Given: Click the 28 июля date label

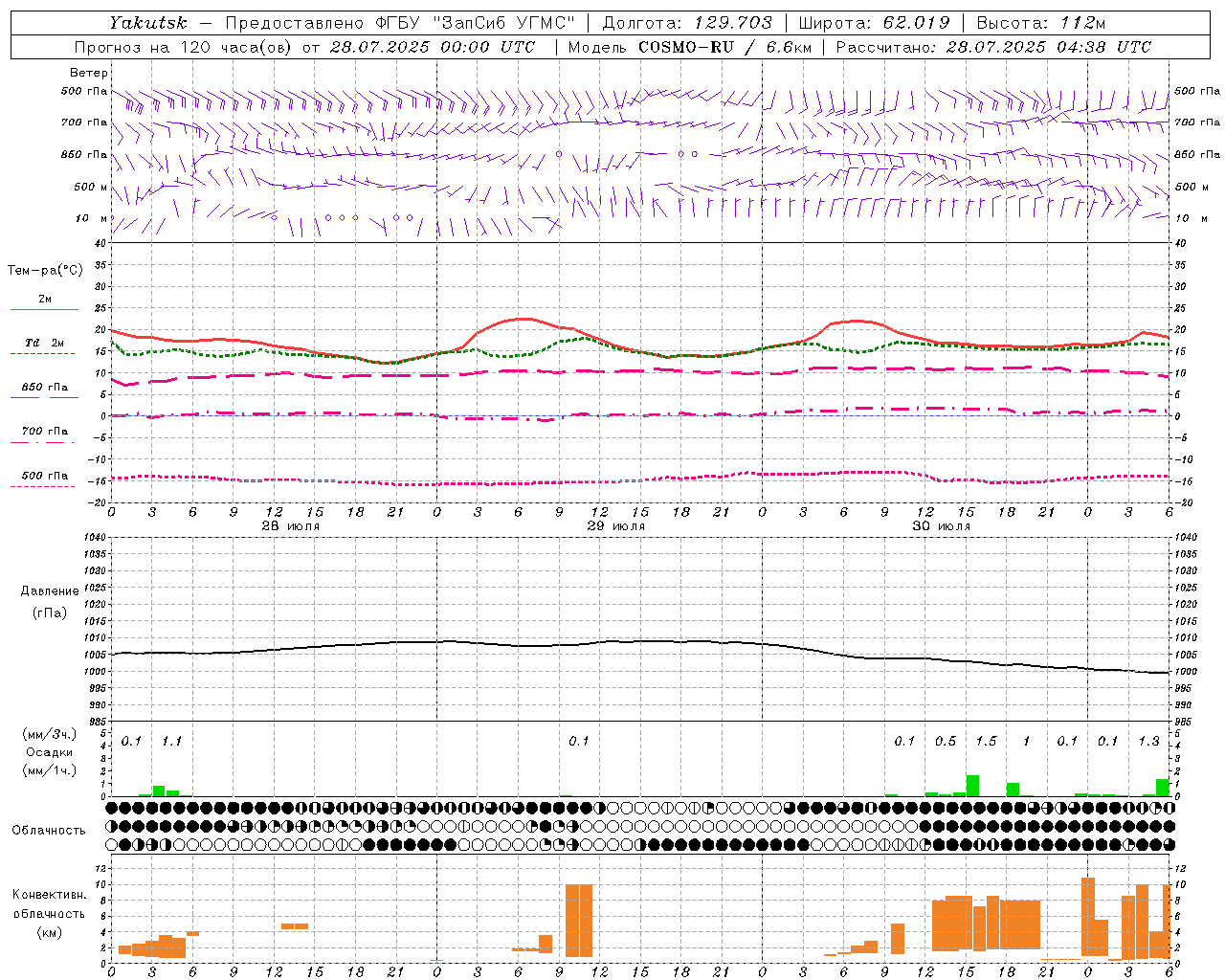Looking at the screenshot, I should point(291,526).
